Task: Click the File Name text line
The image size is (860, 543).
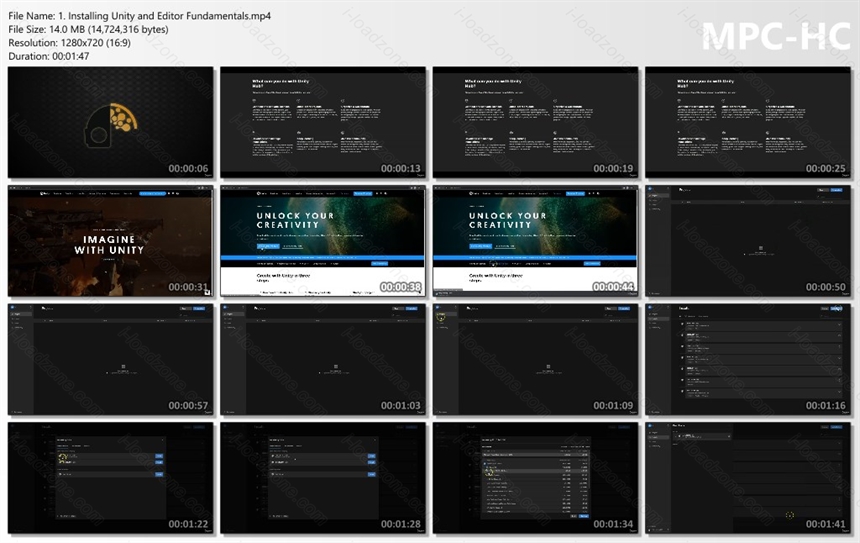Action: 139,16
